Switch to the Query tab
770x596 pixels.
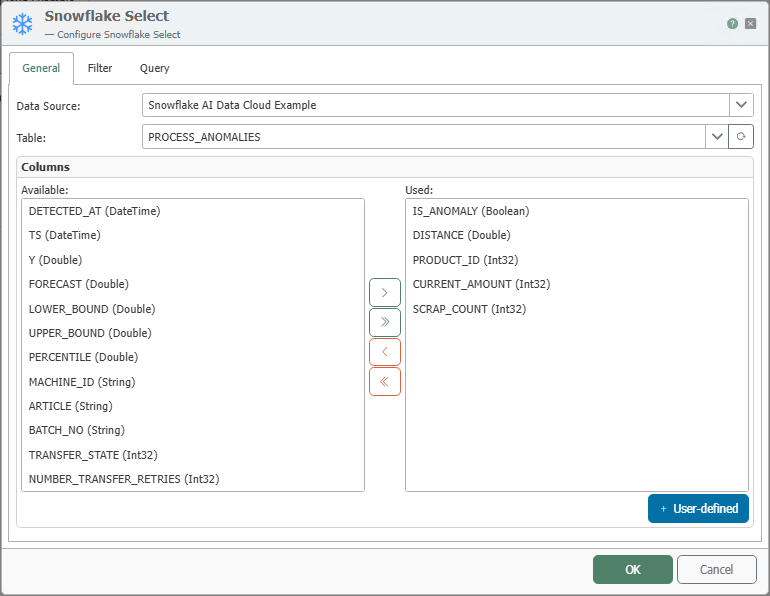tap(155, 68)
